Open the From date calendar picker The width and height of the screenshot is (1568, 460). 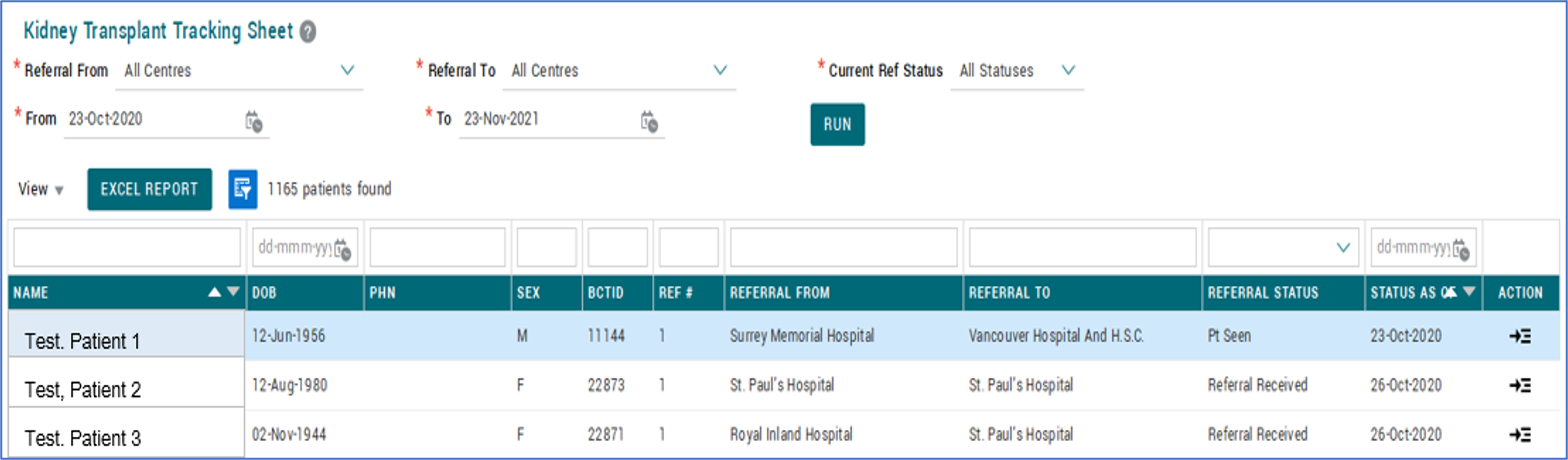[254, 121]
